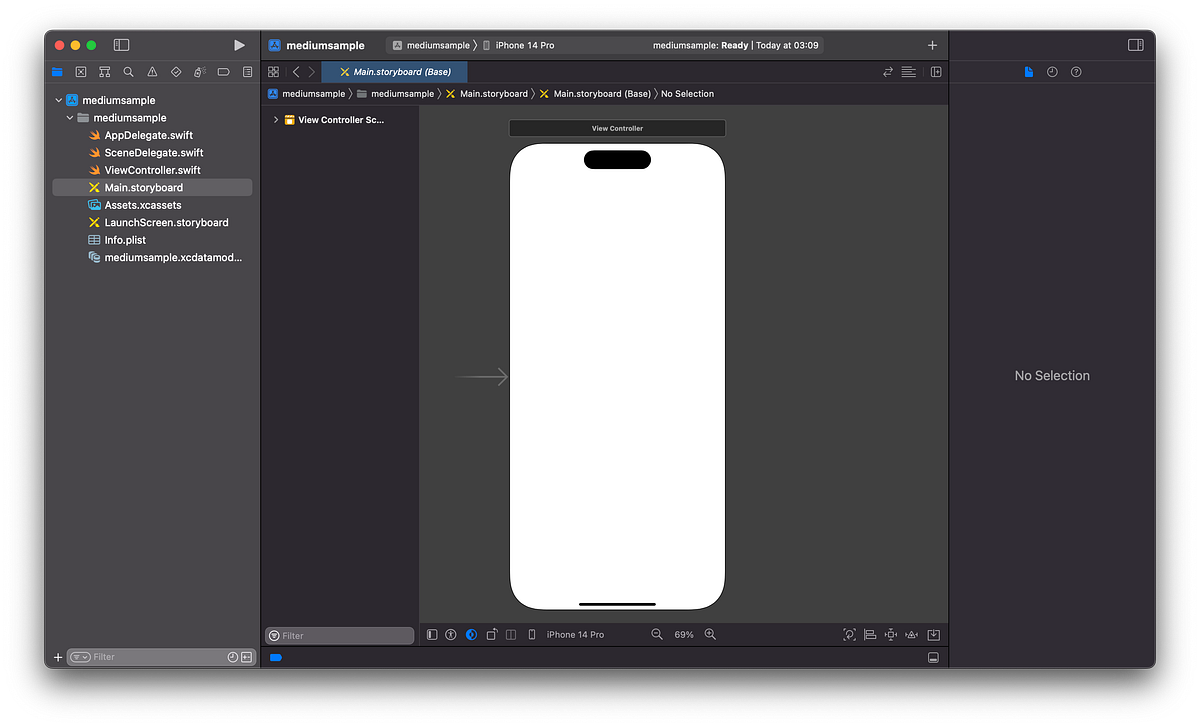Toggle device bezels with the phone icon
The height and width of the screenshot is (727, 1200).
(x=532, y=634)
